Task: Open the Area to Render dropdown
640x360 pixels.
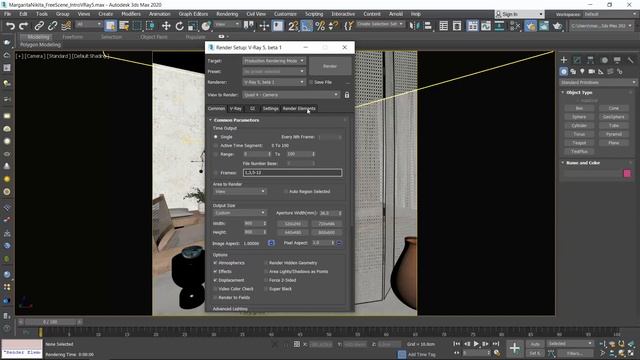Action: [240, 191]
